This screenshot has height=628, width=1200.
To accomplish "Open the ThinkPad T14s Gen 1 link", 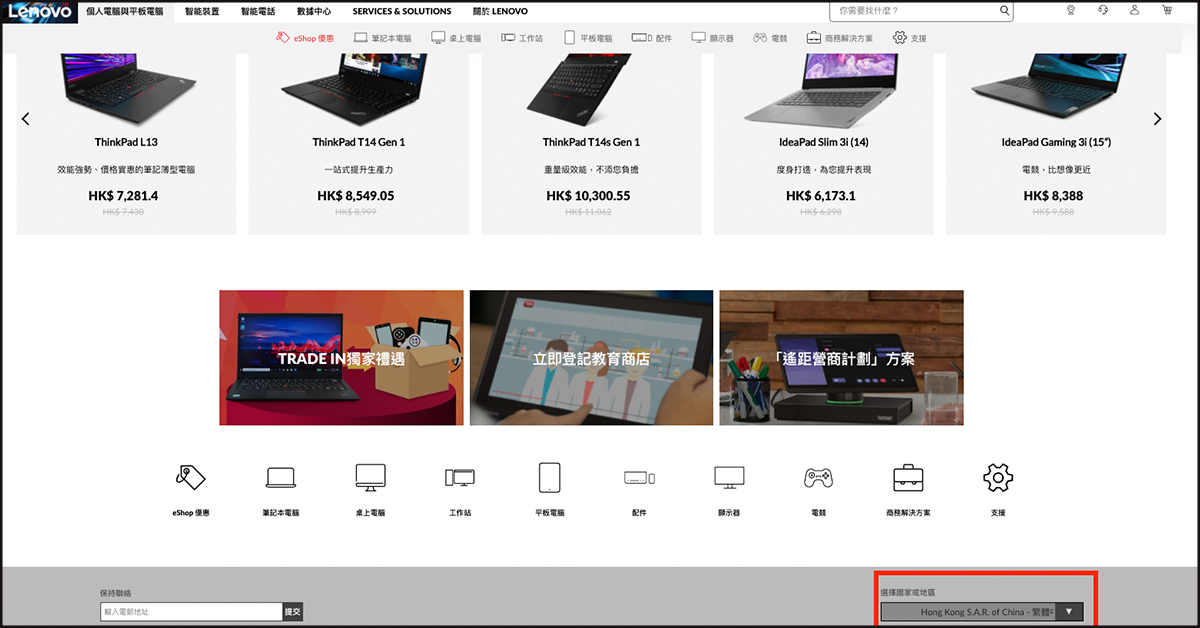I will (591, 142).
